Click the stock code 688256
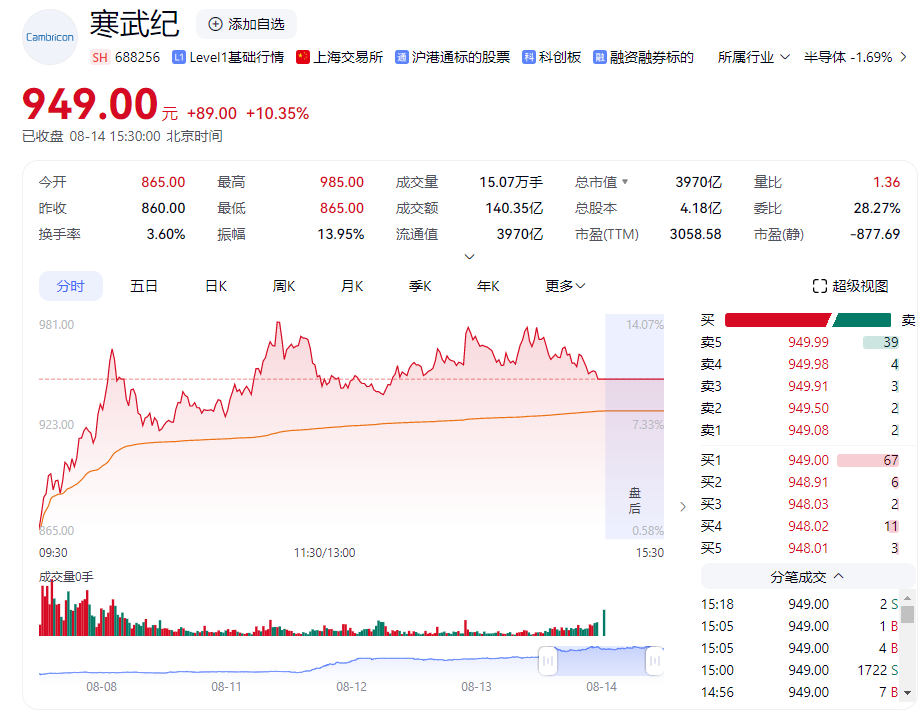Screen dimensions: 924x715 137,57
